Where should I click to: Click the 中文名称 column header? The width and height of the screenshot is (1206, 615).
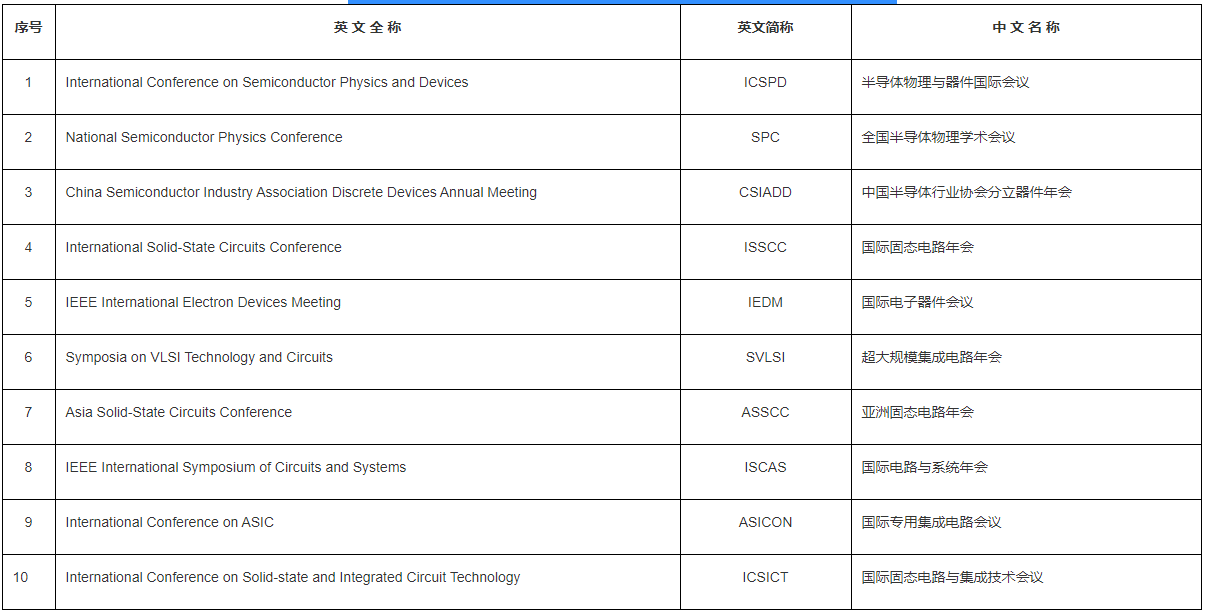coord(1026,28)
